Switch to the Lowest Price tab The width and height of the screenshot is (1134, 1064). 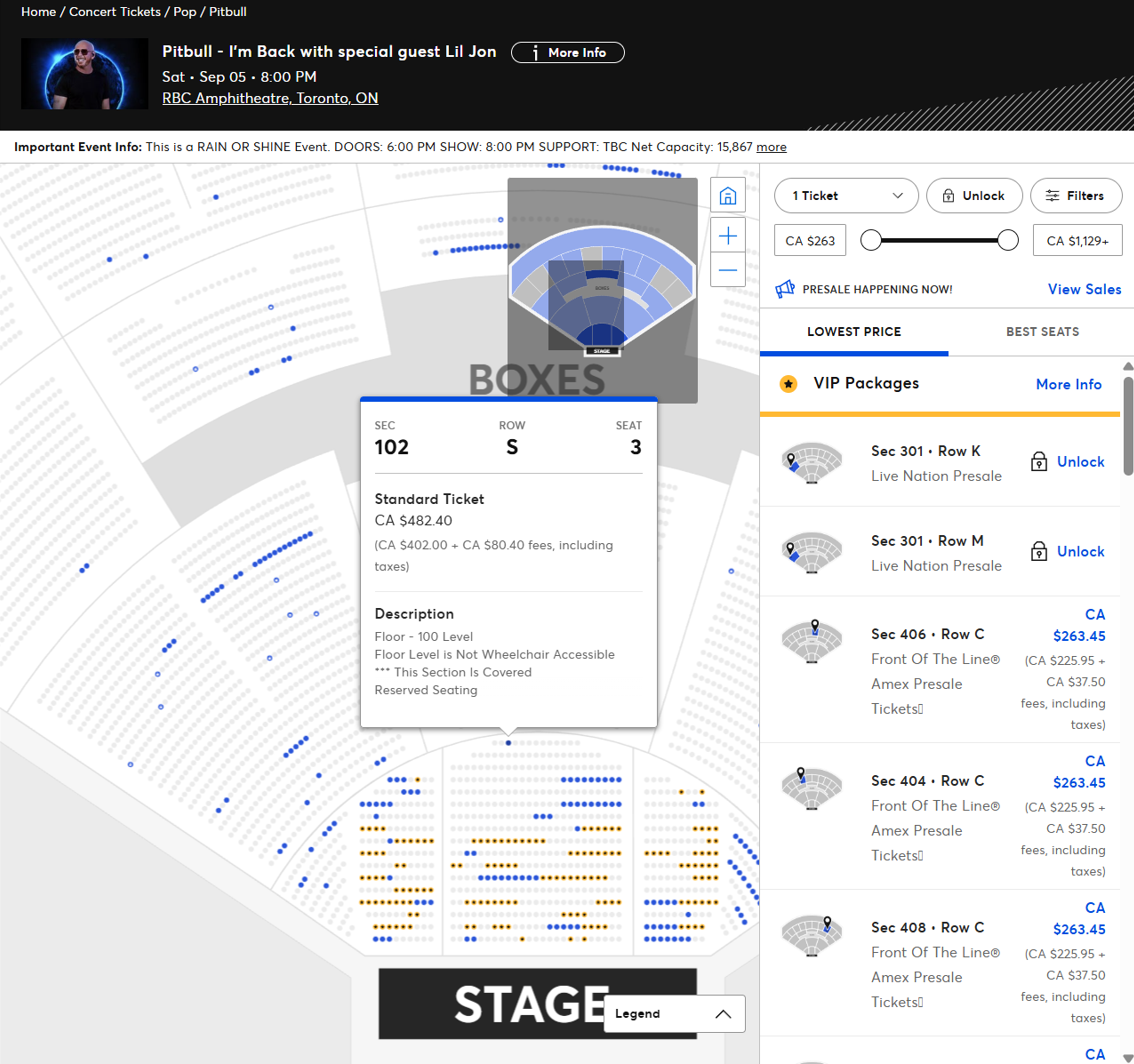click(x=854, y=332)
